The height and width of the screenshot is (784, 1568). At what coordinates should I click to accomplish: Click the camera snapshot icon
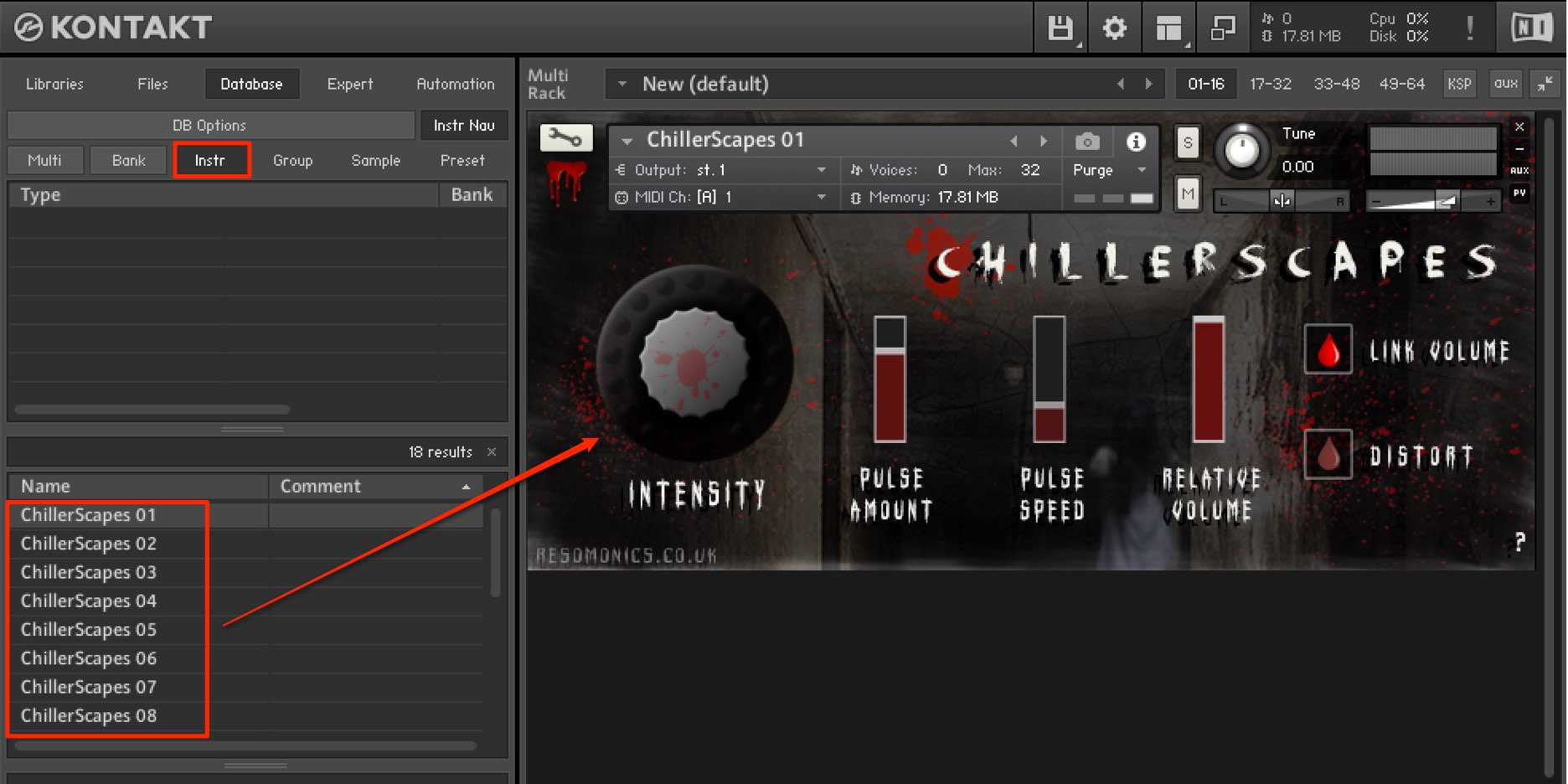click(1087, 142)
